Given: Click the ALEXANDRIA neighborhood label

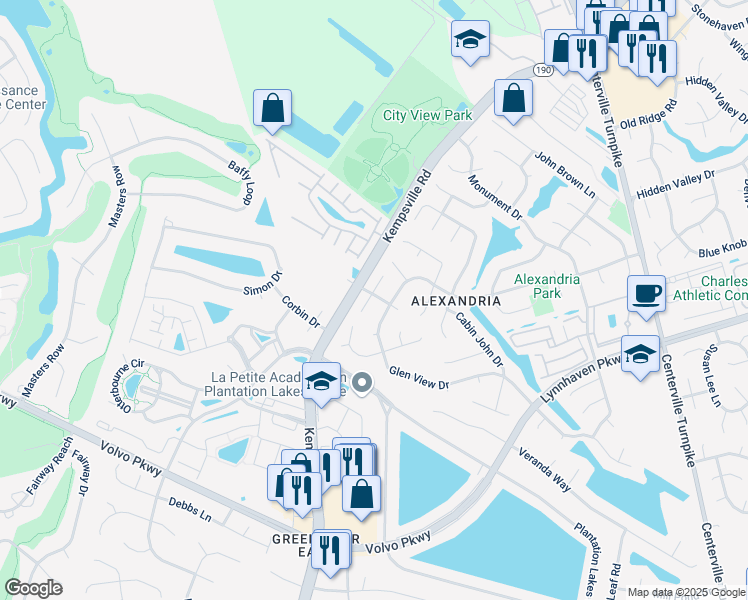Looking at the screenshot, I should (456, 301).
